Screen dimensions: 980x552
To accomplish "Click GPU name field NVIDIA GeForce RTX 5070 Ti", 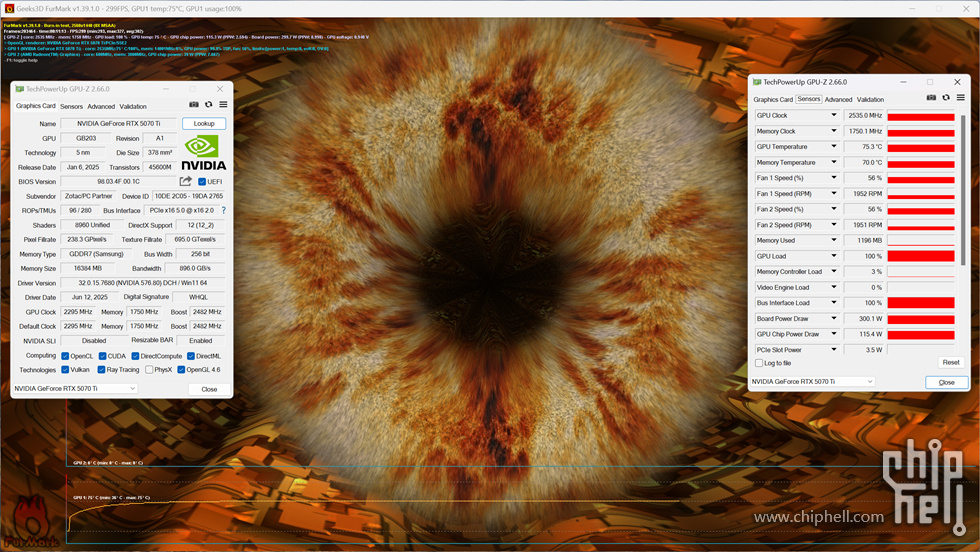I will 119,124.
